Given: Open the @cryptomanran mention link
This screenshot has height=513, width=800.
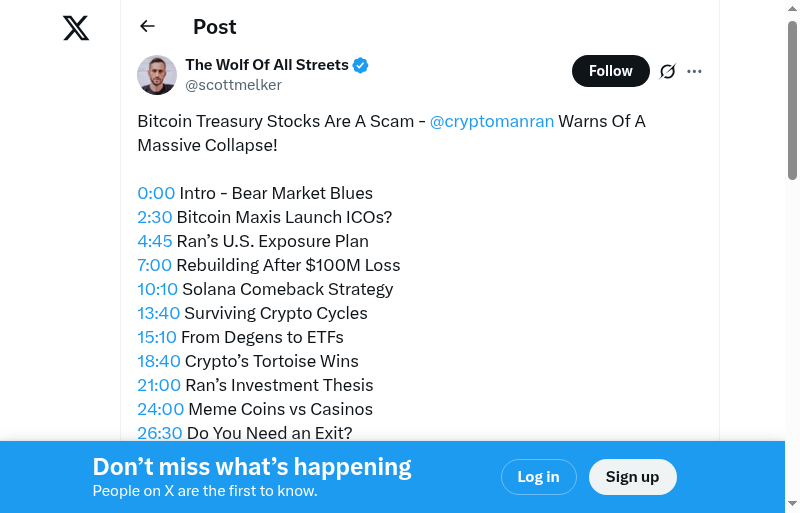Looking at the screenshot, I should click(x=491, y=121).
